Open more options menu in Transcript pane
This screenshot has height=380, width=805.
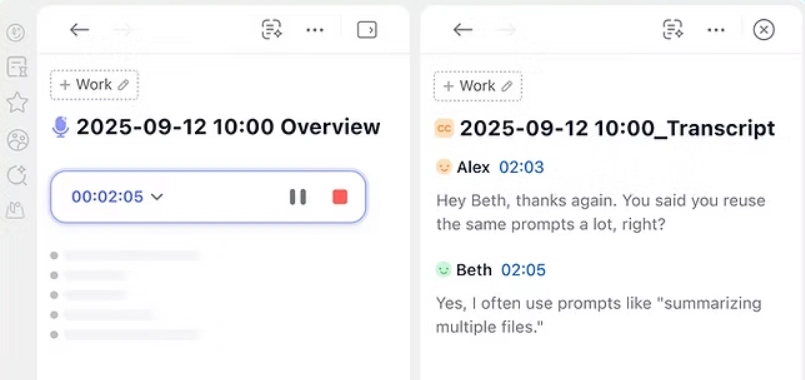(x=716, y=30)
